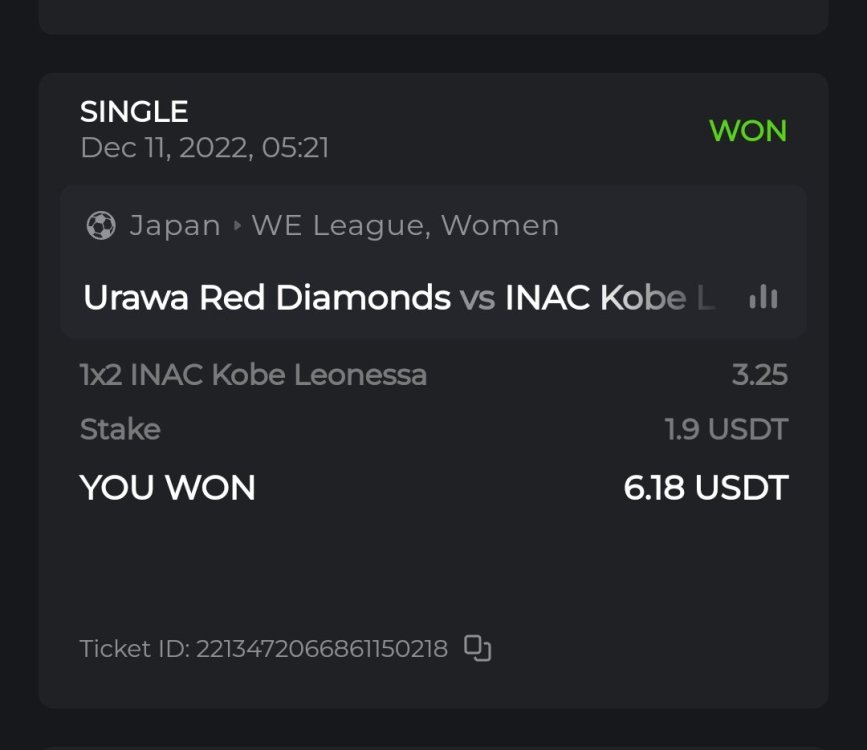
Task: Select the Ticket ID number text
Action: (321, 649)
